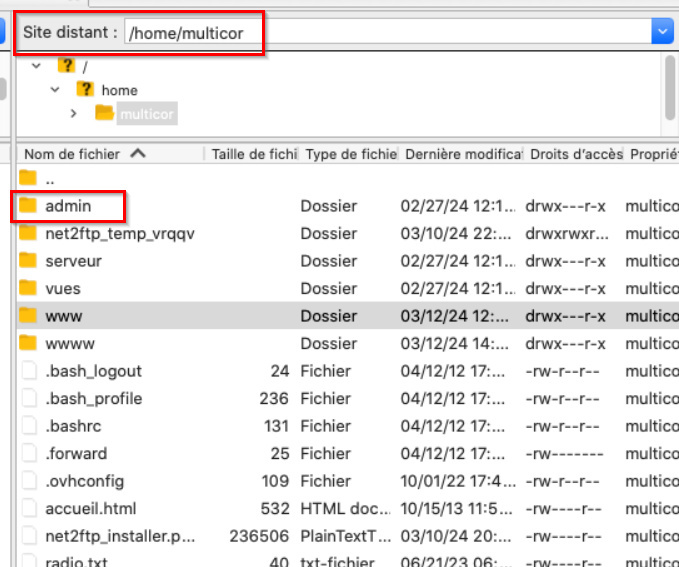Click the directory tree vertical scrollbar
This screenshot has height=567, width=679.
pyautogui.click(x=669, y=87)
